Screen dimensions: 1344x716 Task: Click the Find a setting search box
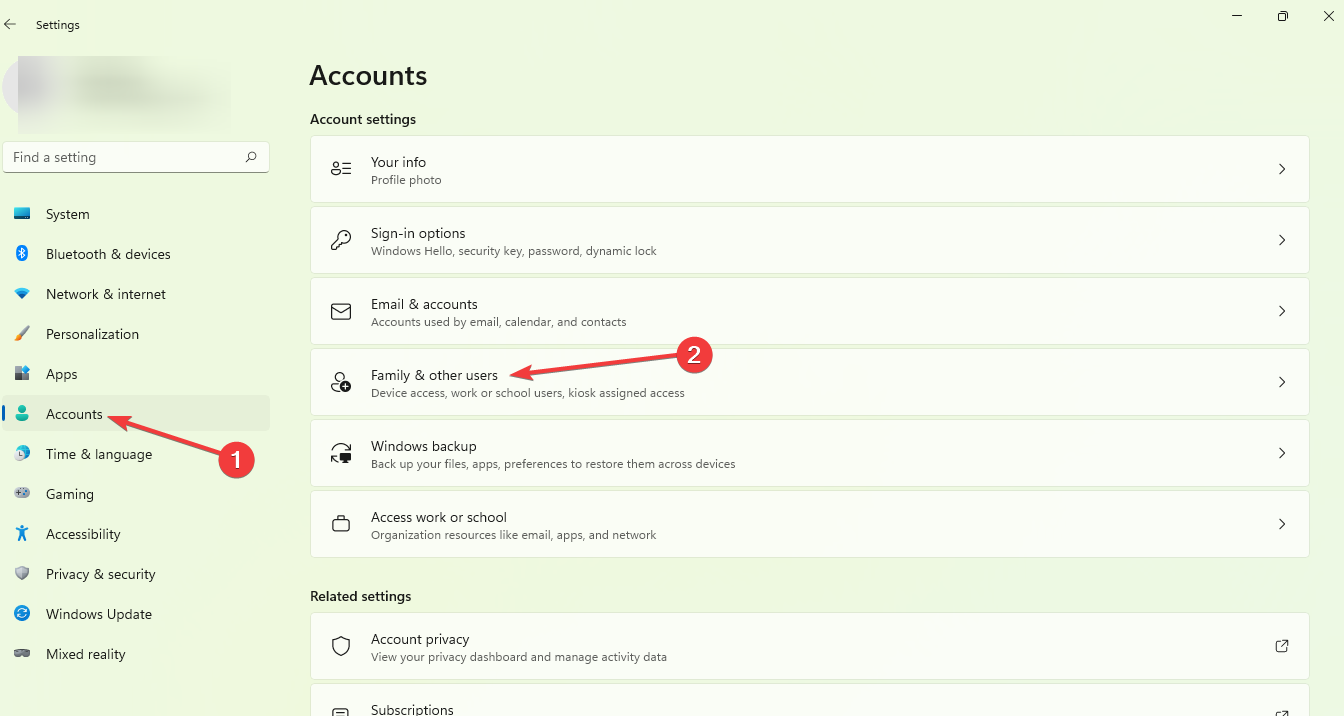[125, 157]
